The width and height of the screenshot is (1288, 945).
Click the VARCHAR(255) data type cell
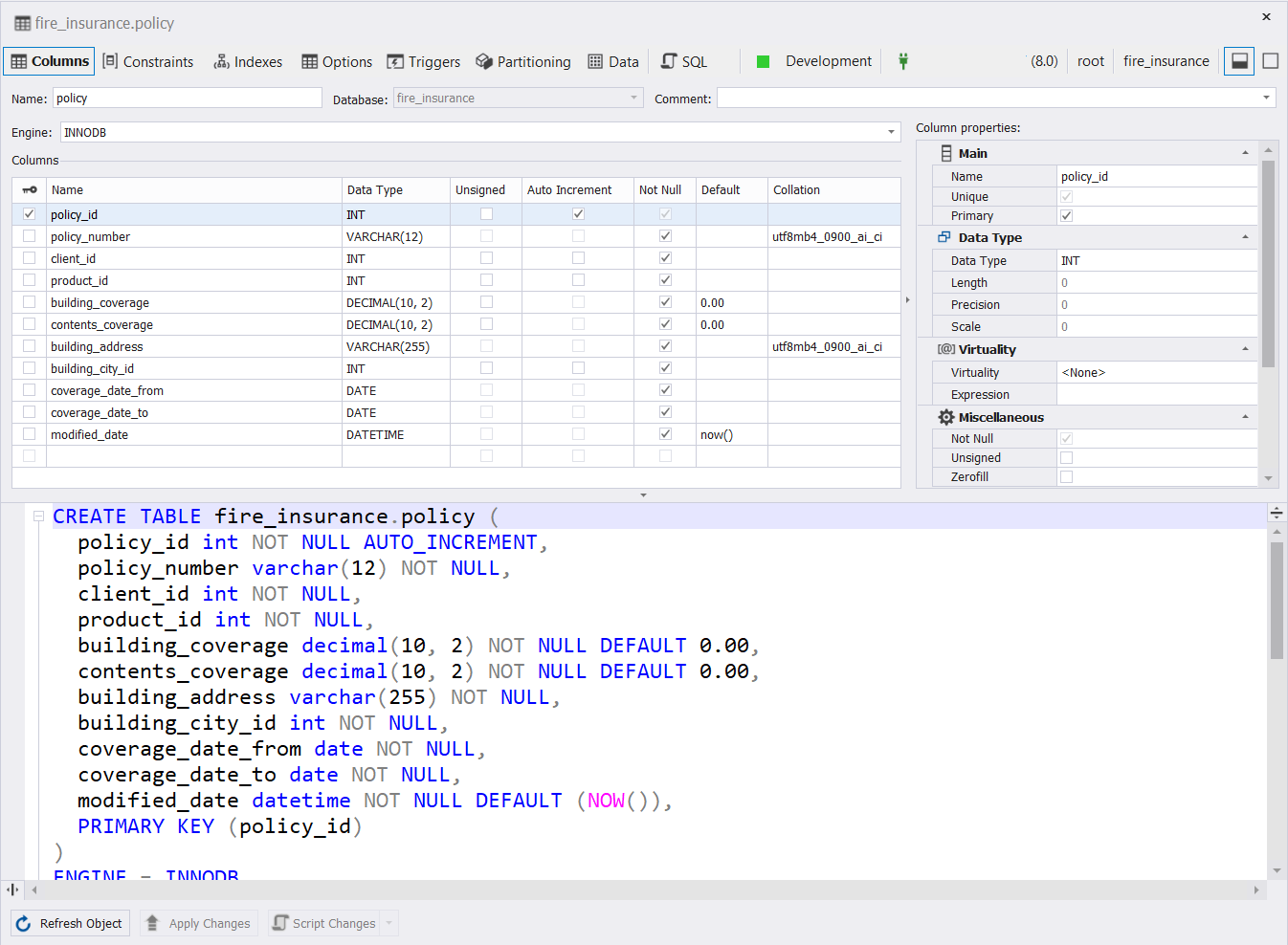(396, 346)
